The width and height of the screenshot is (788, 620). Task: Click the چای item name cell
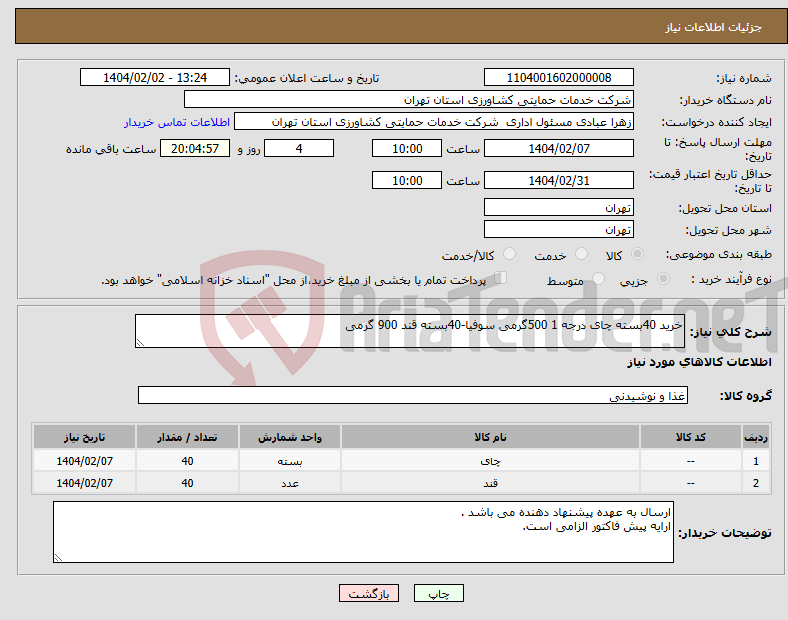[x=490, y=461]
